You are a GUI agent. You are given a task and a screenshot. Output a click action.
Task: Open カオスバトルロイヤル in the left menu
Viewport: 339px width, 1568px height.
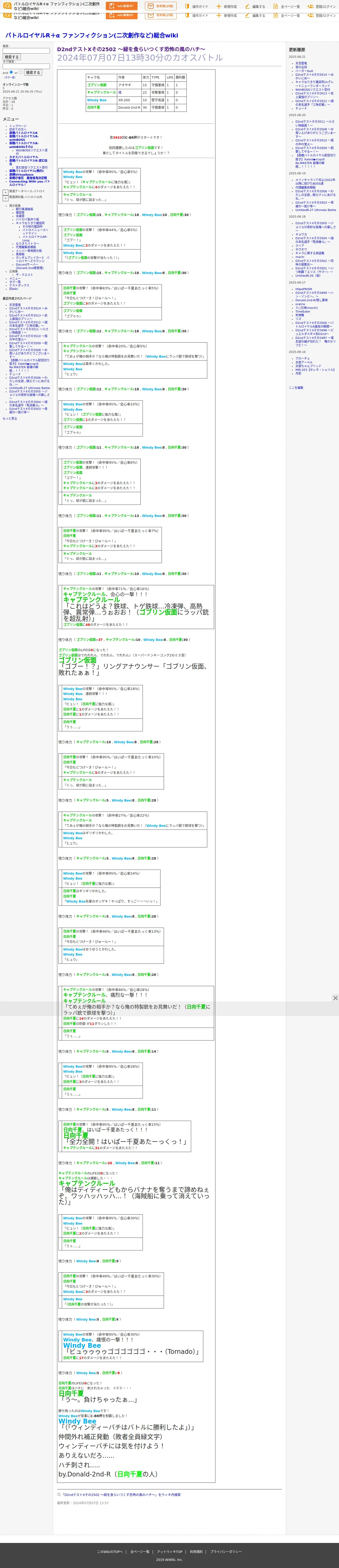(x=23, y=157)
